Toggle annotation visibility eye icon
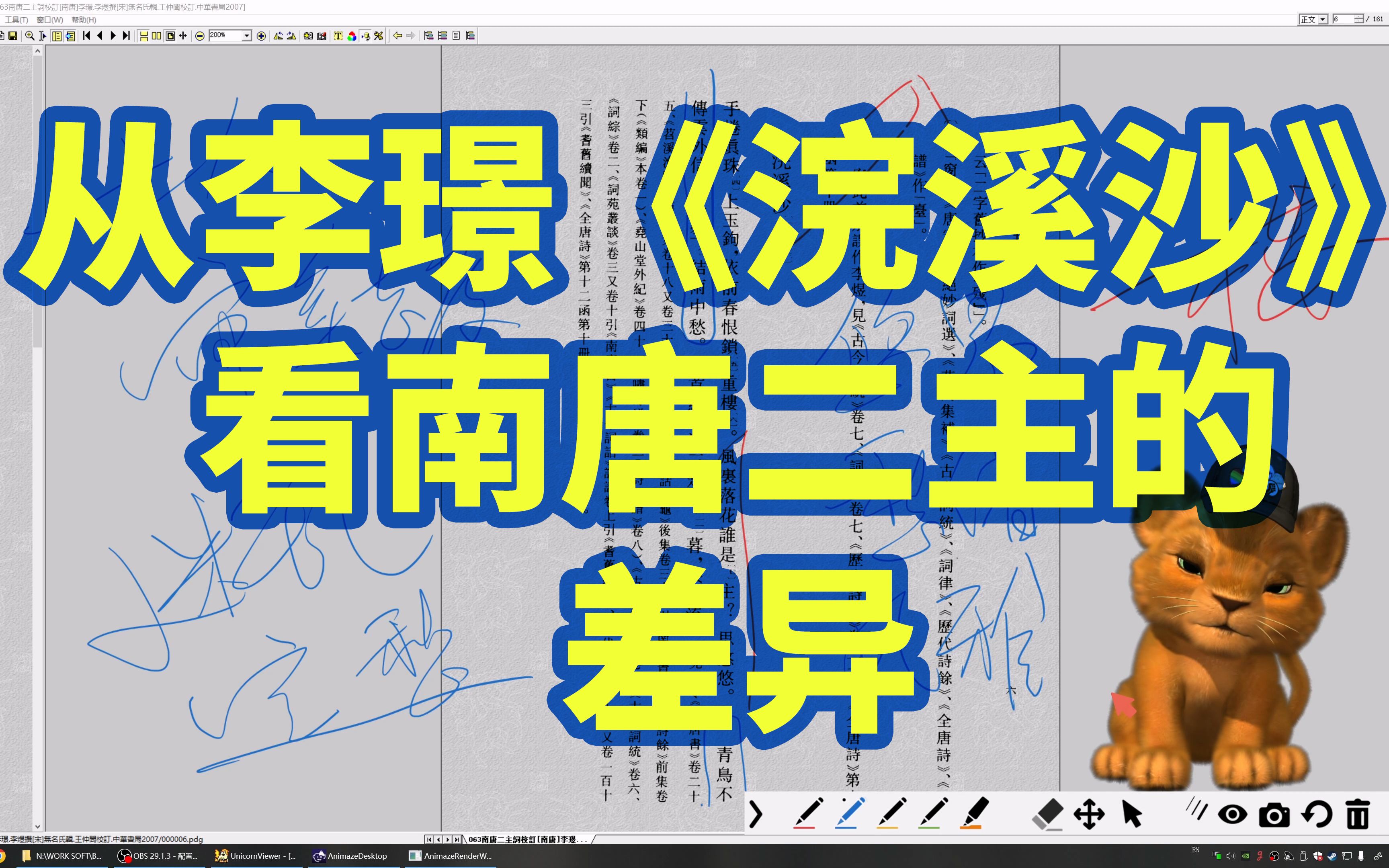 point(1232,814)
